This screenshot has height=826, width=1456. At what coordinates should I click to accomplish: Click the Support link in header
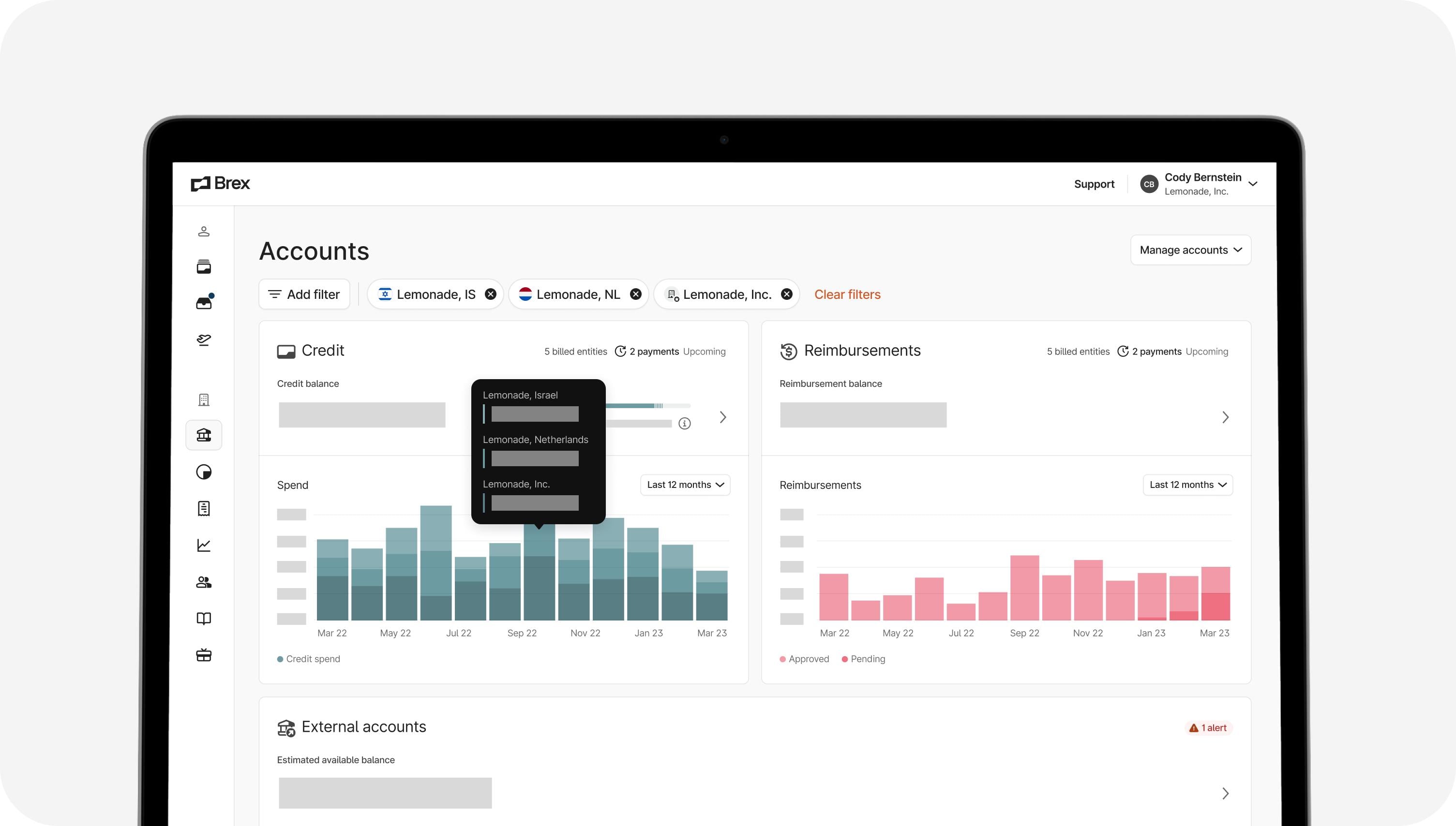[1094, 184]
